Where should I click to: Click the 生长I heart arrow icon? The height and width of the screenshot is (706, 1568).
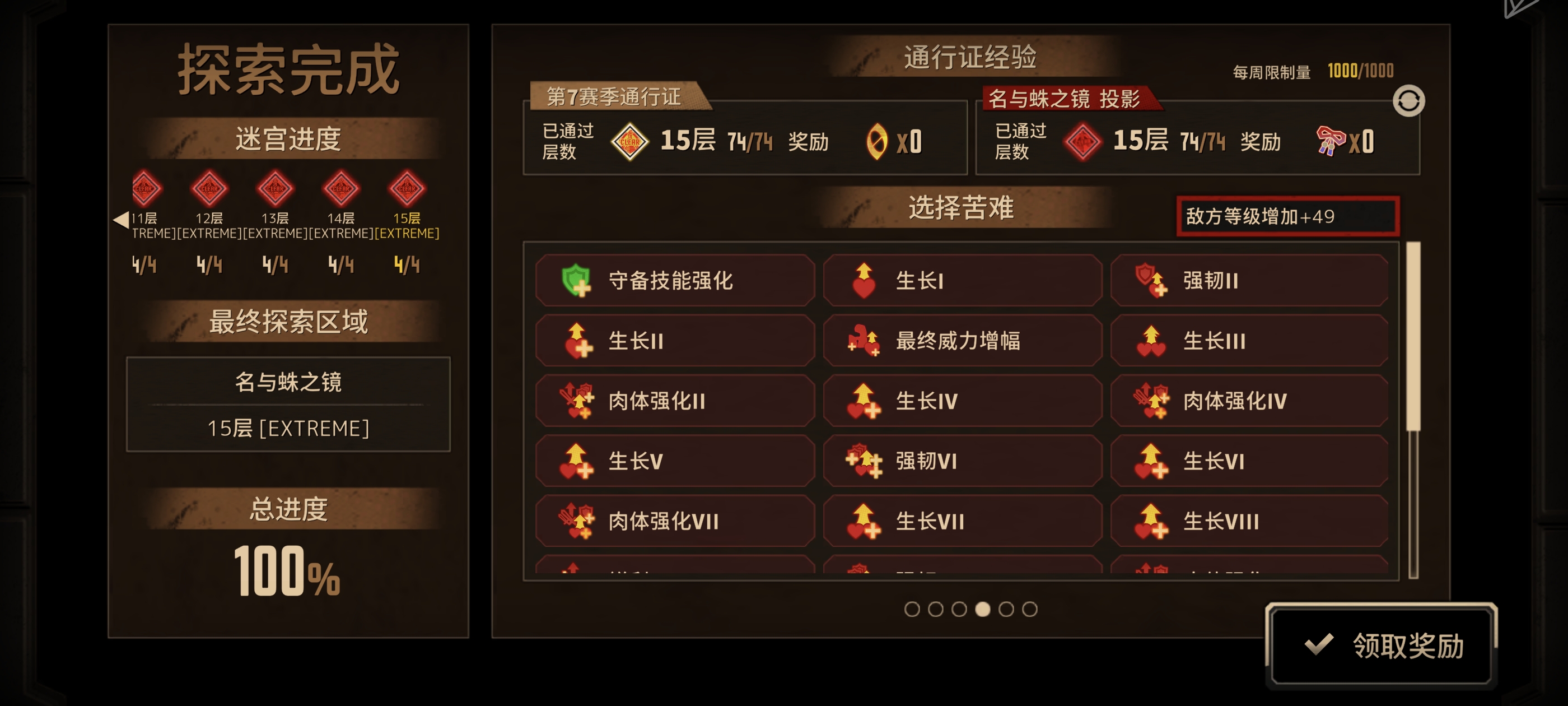[864, 280]
